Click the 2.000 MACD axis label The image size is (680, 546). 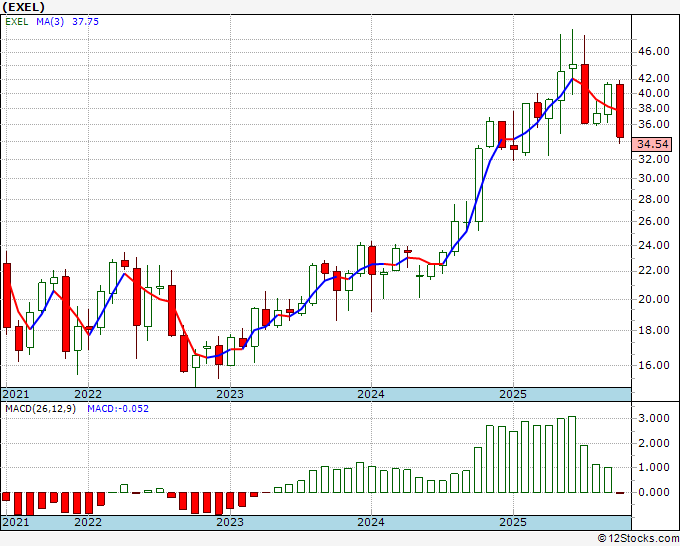(x=654, y=443)
